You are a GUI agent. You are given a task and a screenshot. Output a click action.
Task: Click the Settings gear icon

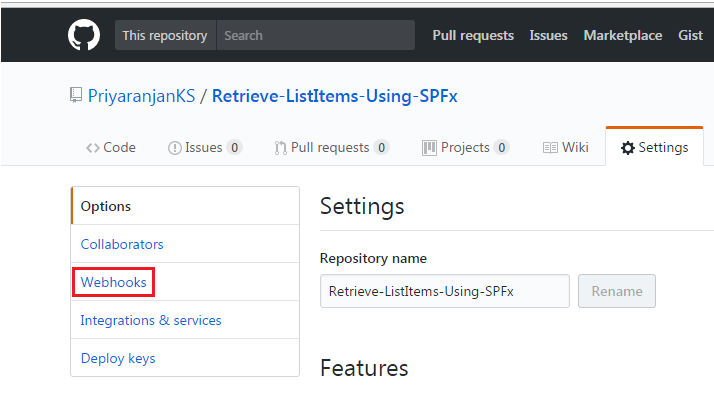click(x=627, y=148)
